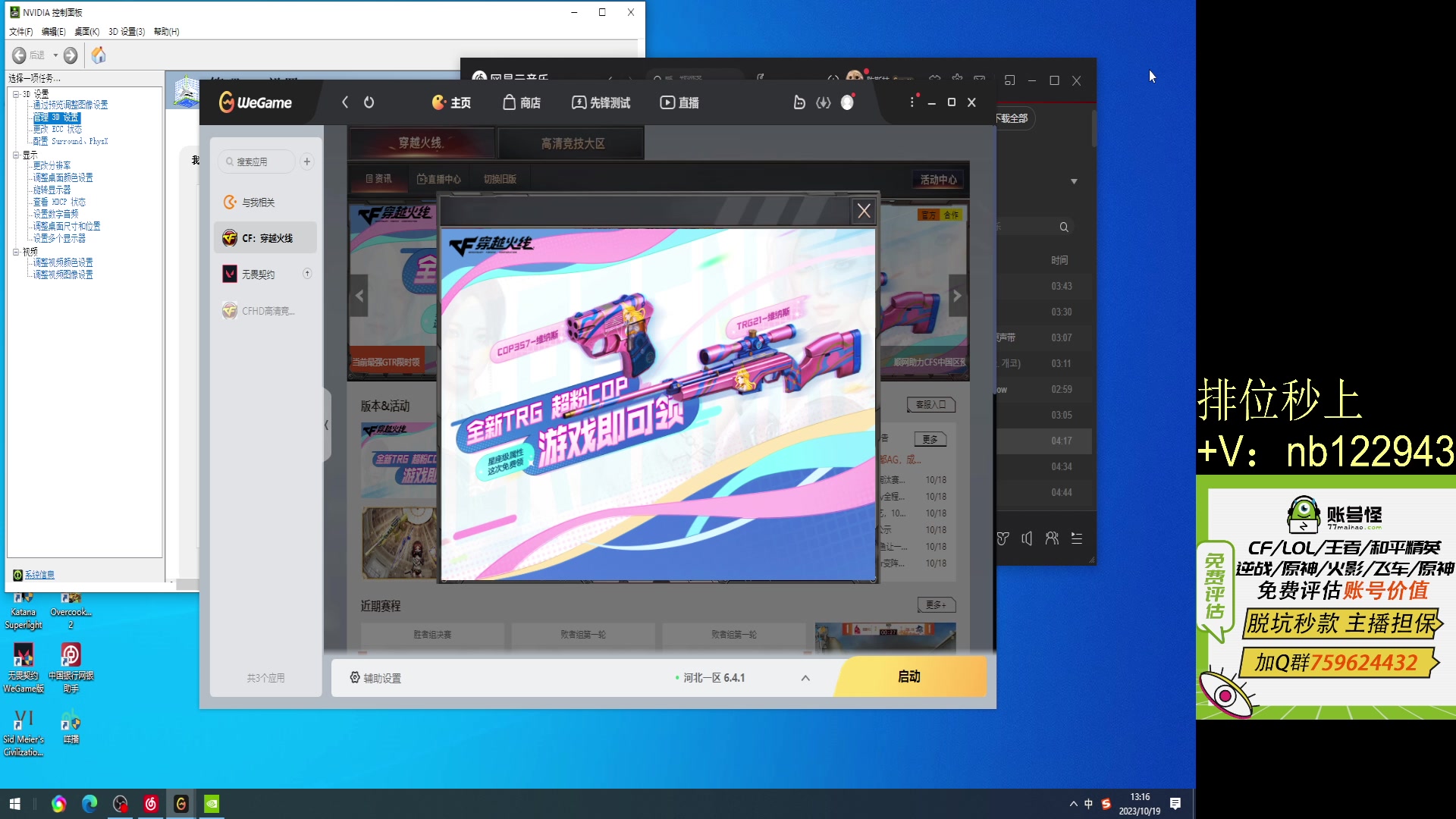Open 活动中心 in game page
This screenshot has width=1456, height=819.
pos(938,180)
